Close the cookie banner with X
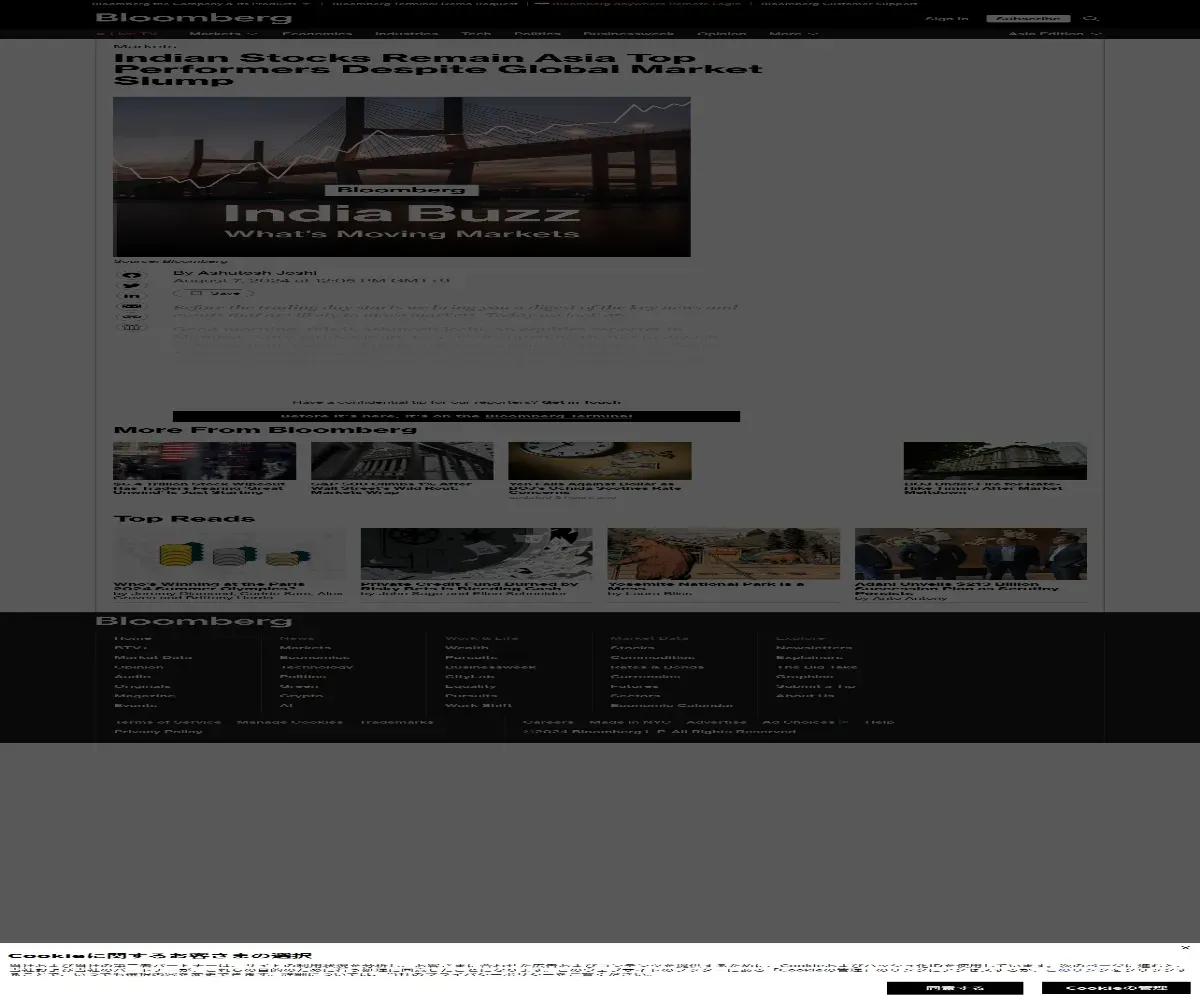This screenshot has height=1000, width=1200. pyautogui.click(x=1185, y=947)
